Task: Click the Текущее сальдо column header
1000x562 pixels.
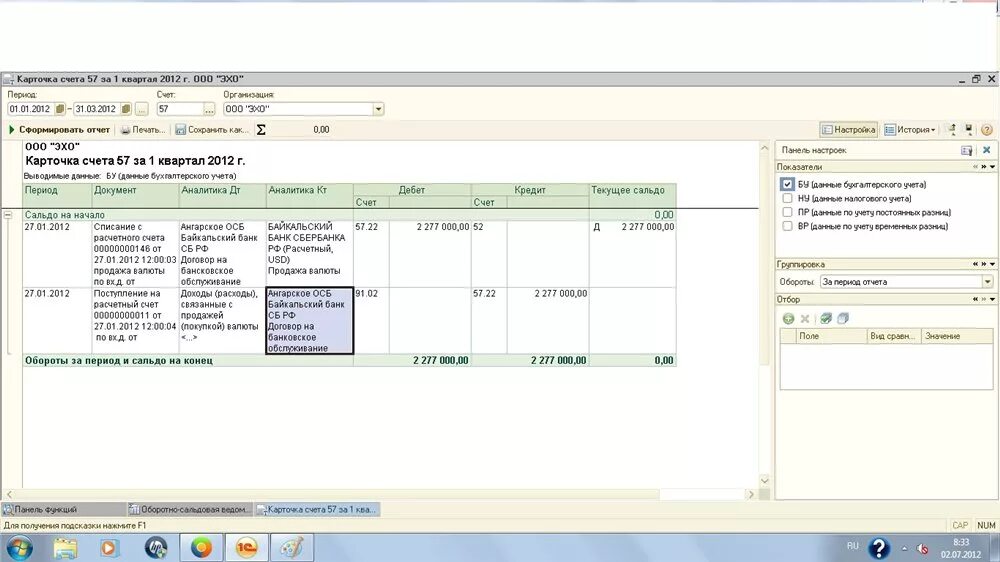Action: coord(632,195)
